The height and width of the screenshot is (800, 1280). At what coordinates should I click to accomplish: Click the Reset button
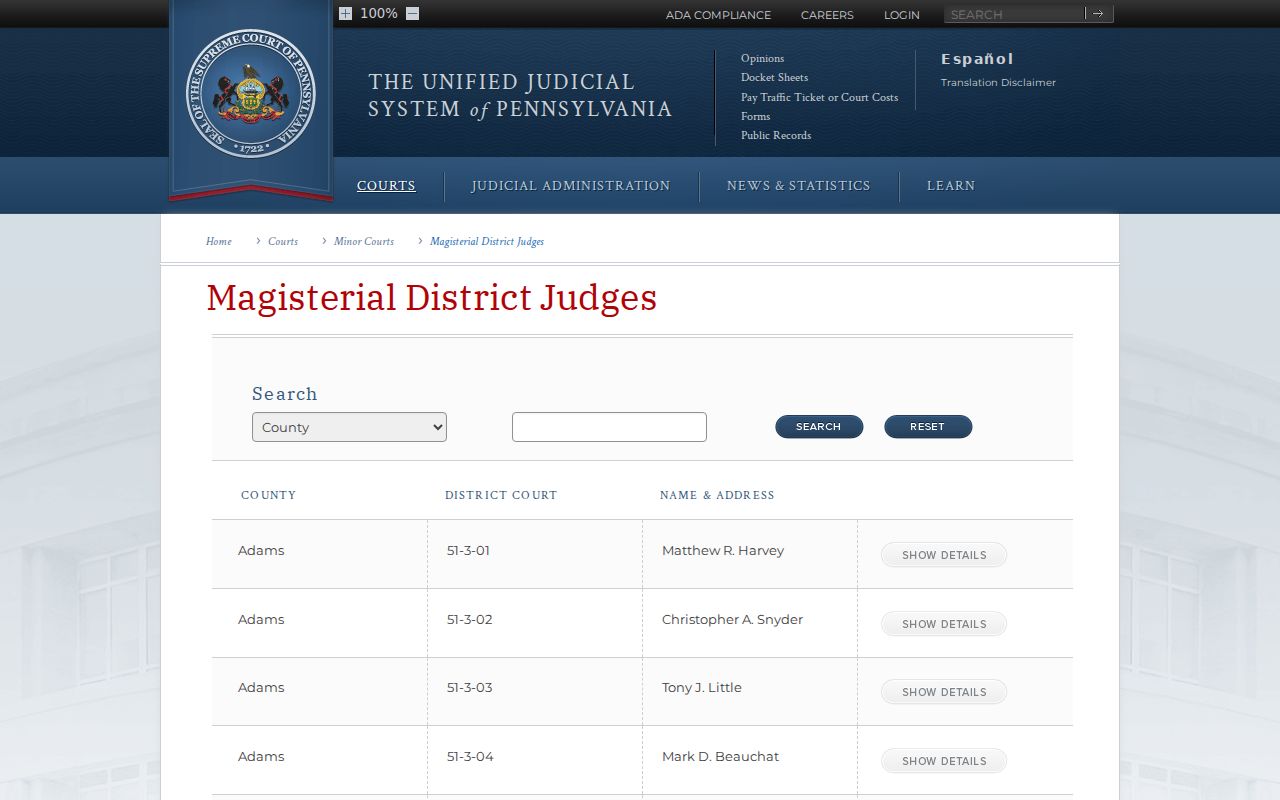928,427
